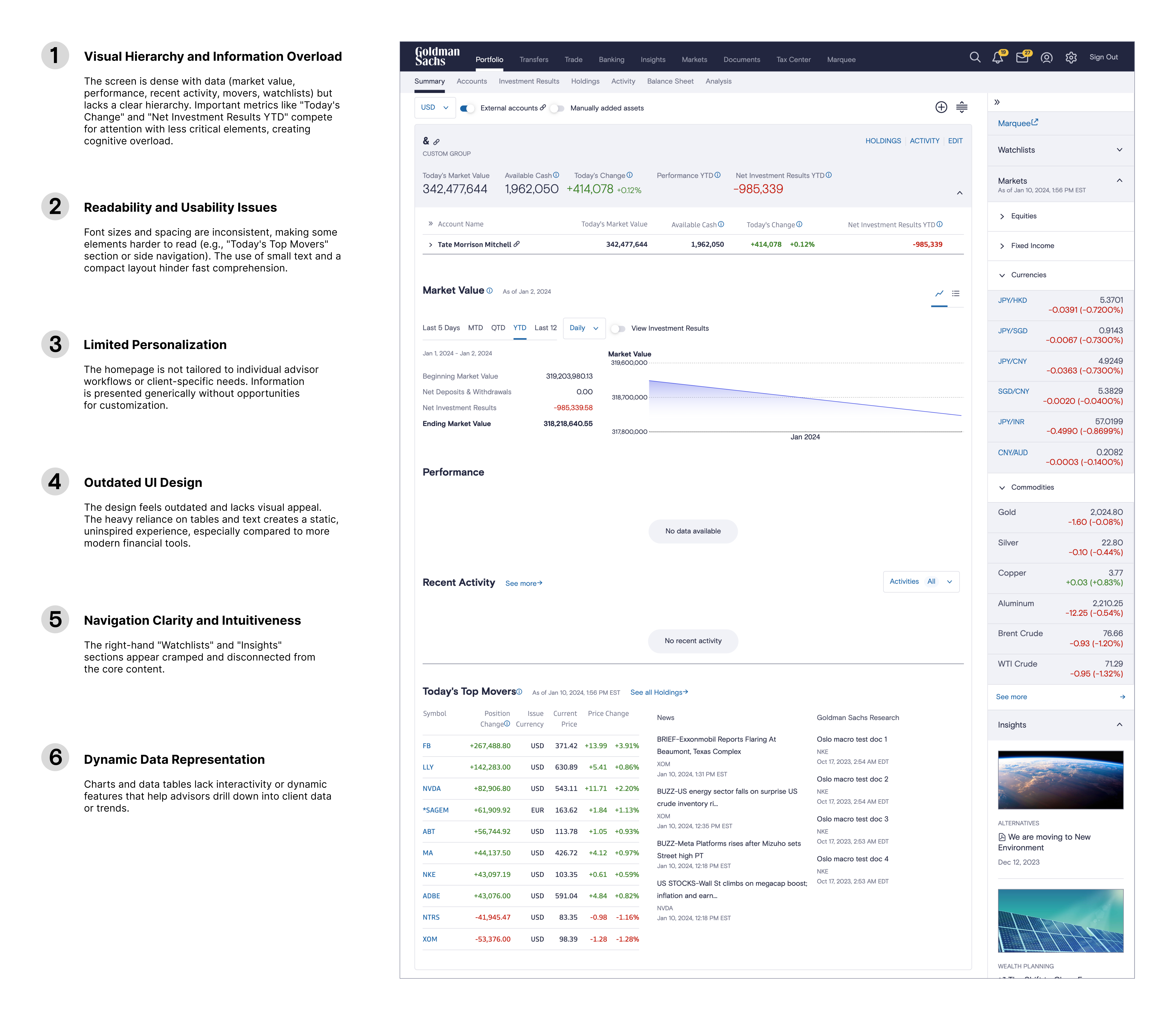Click info icon beside Position Change column

point(507,724)
